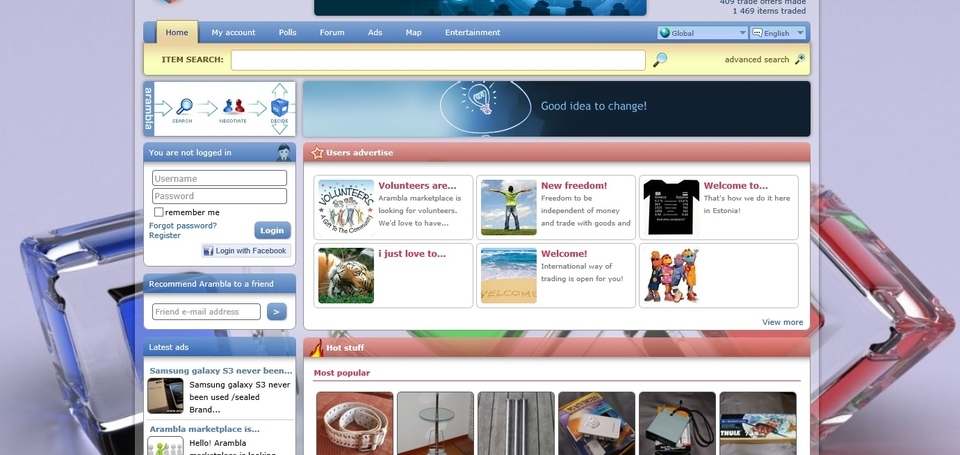Viewport: 960px width, 455px height.
Task: Focus the Friend e-mail address field
Action: pos(206,312)
